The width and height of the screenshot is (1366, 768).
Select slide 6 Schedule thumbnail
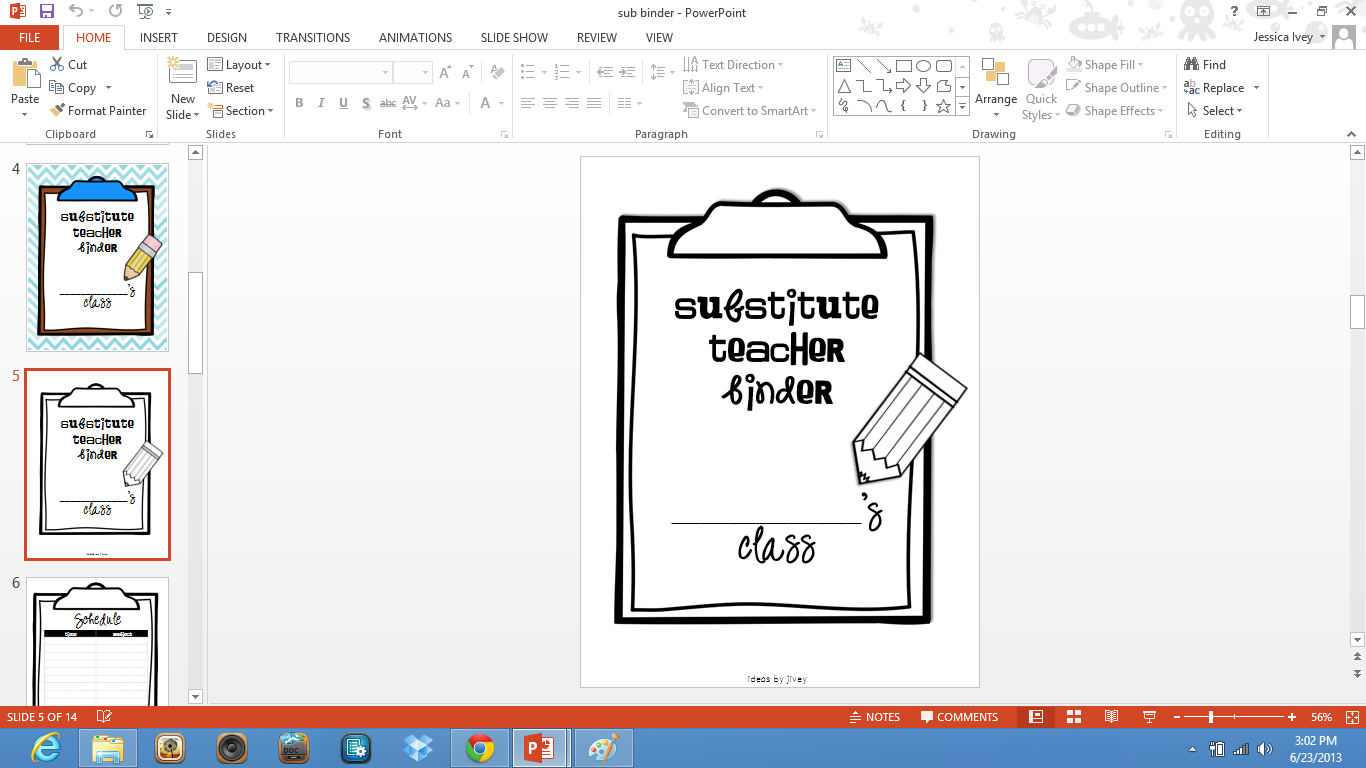98,642
